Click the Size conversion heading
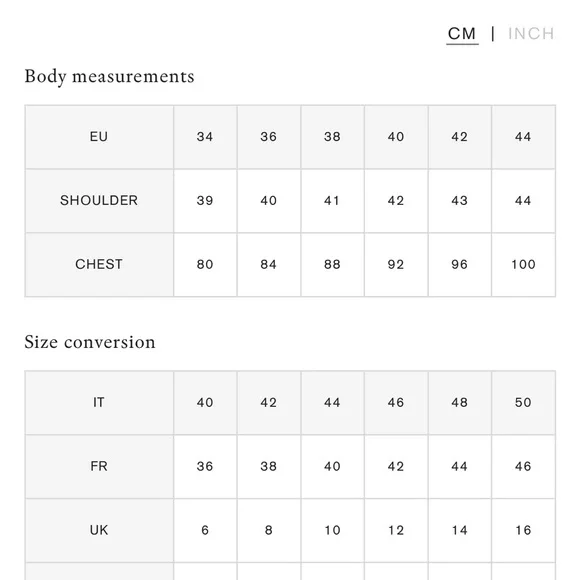 click(90, 342)
